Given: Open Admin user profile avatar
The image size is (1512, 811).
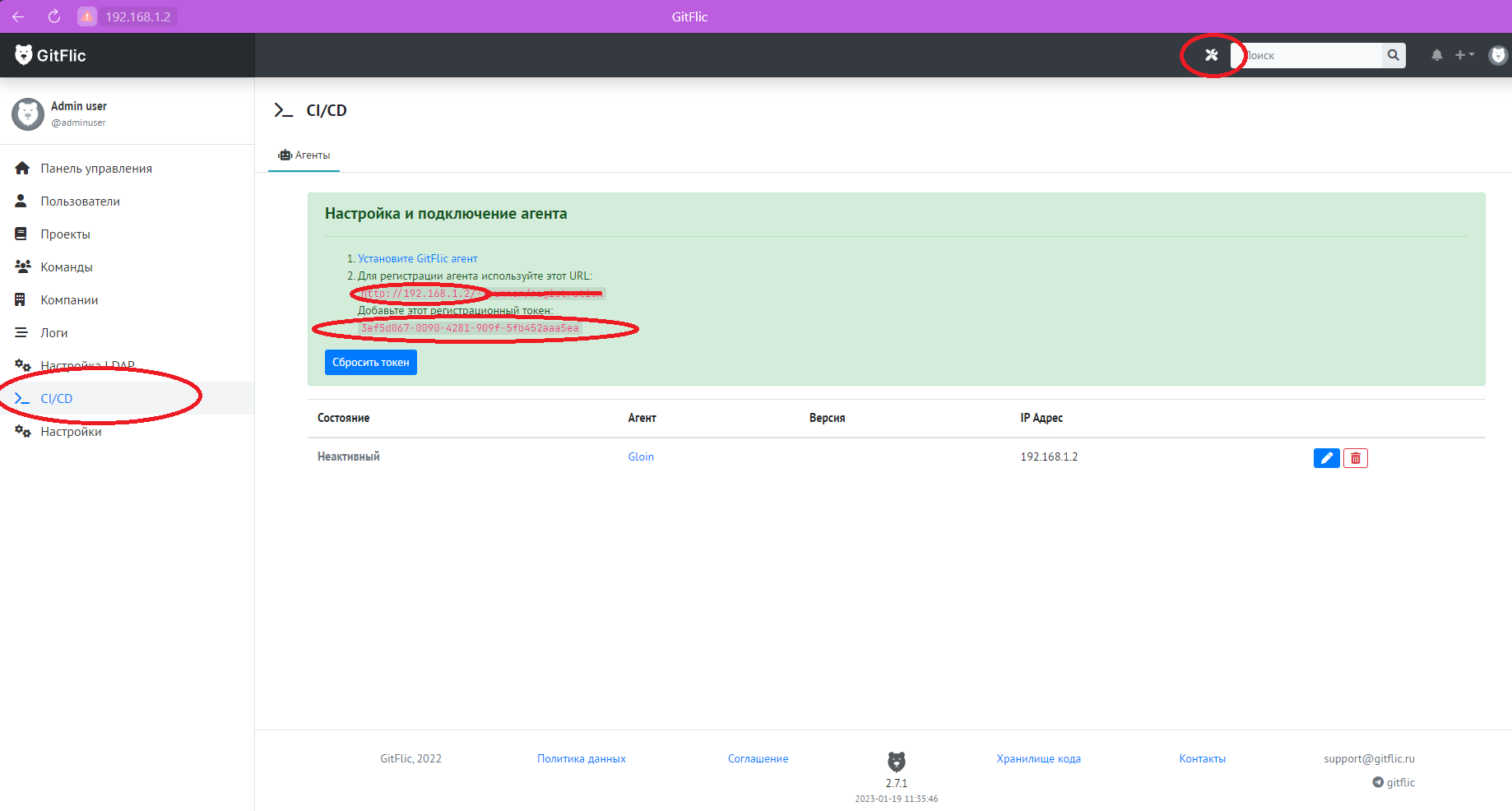Looking at the screenshot, I should tap(28, 114).
